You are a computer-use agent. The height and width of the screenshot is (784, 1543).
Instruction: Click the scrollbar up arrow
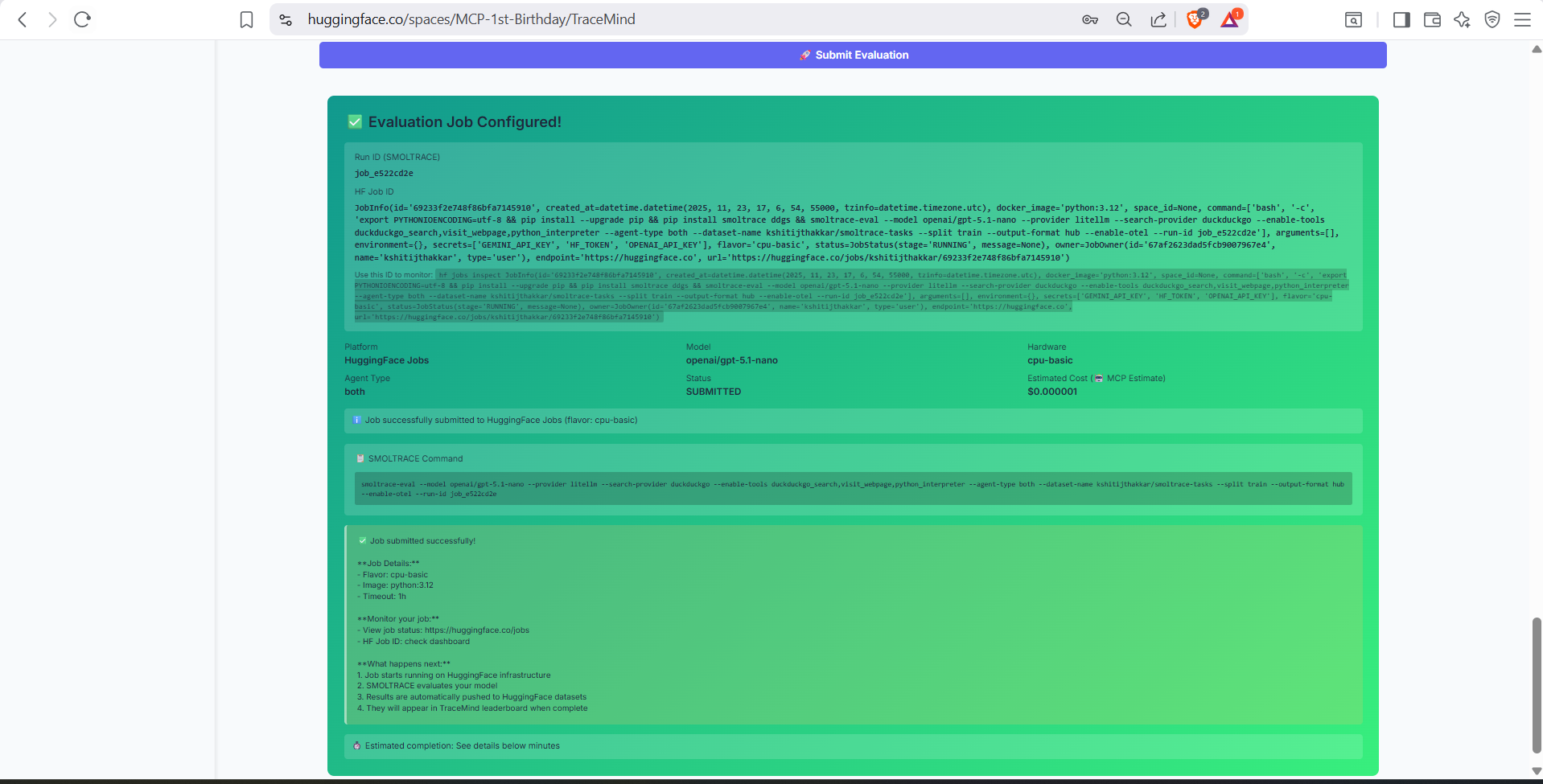click(1537, 49)
